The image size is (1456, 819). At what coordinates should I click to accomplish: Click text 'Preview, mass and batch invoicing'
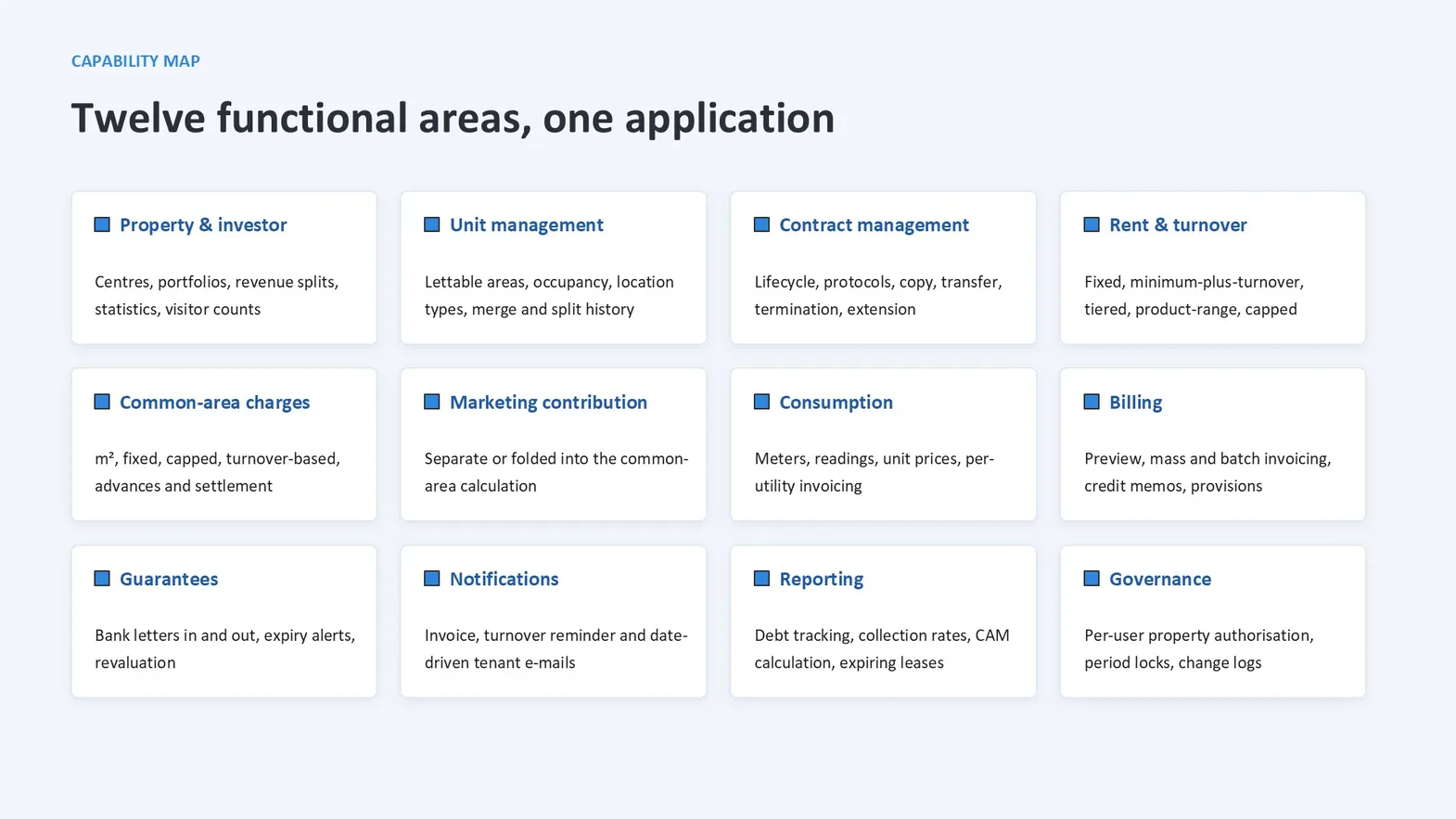coord(1207,459)
